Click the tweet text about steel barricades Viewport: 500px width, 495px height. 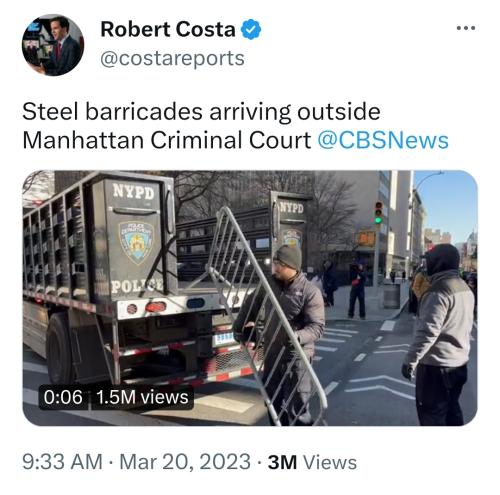235,126
